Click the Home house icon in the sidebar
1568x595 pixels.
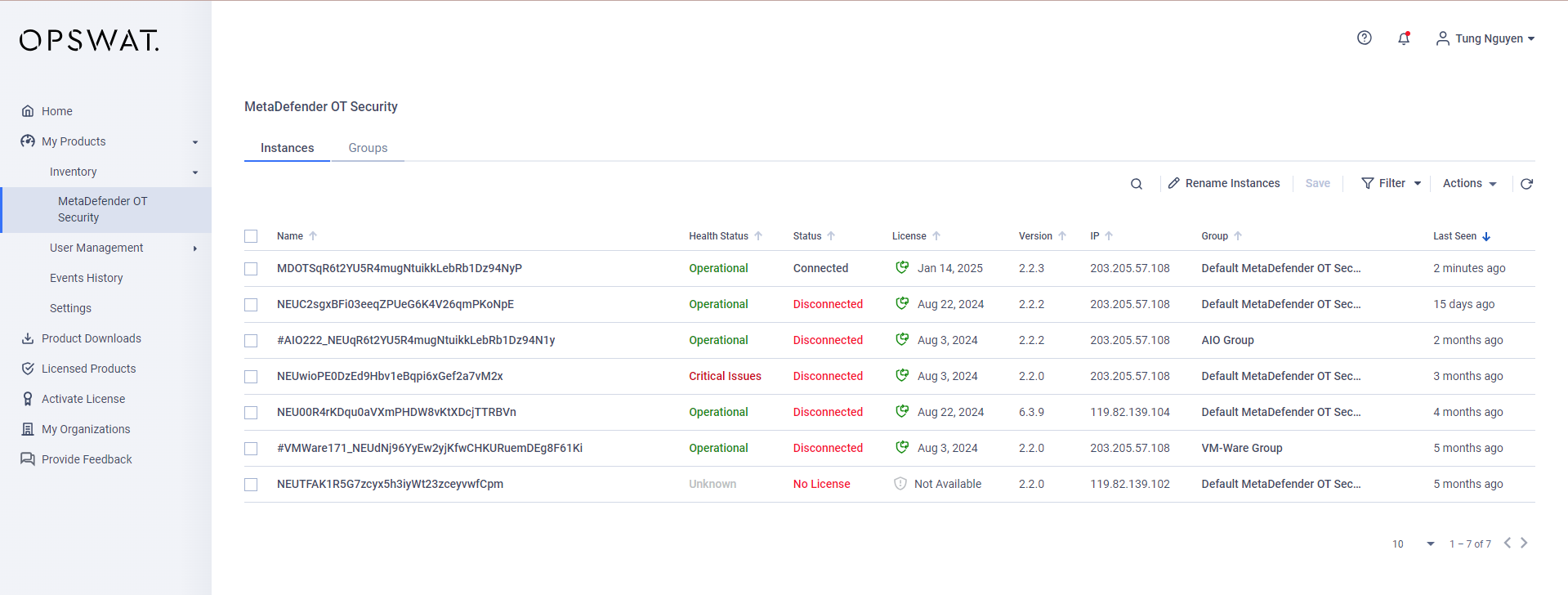(x=28, y=111)
